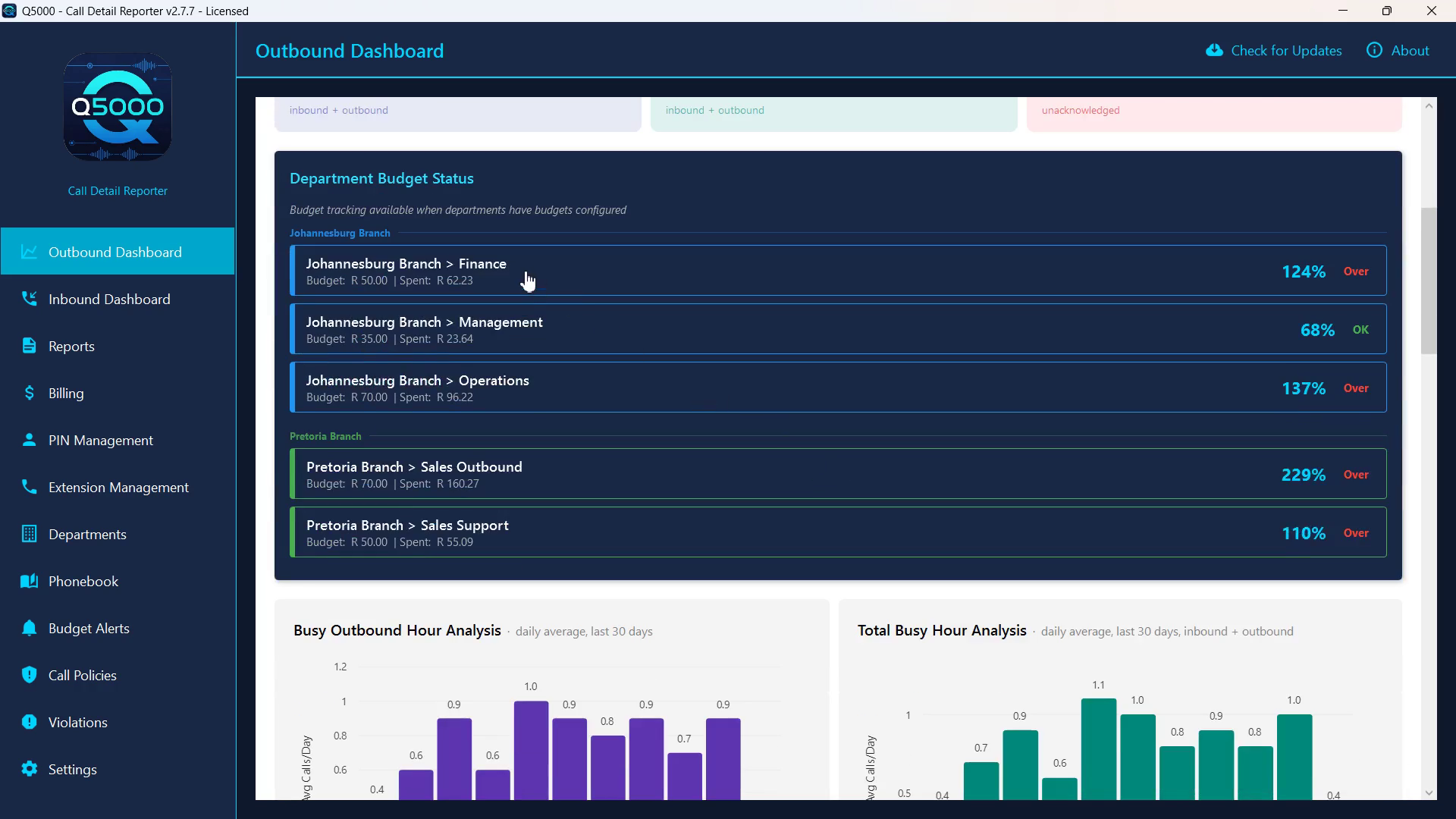Click the scrollbar up arrow
This screenshot has width=1456, height=819.
1429,105
